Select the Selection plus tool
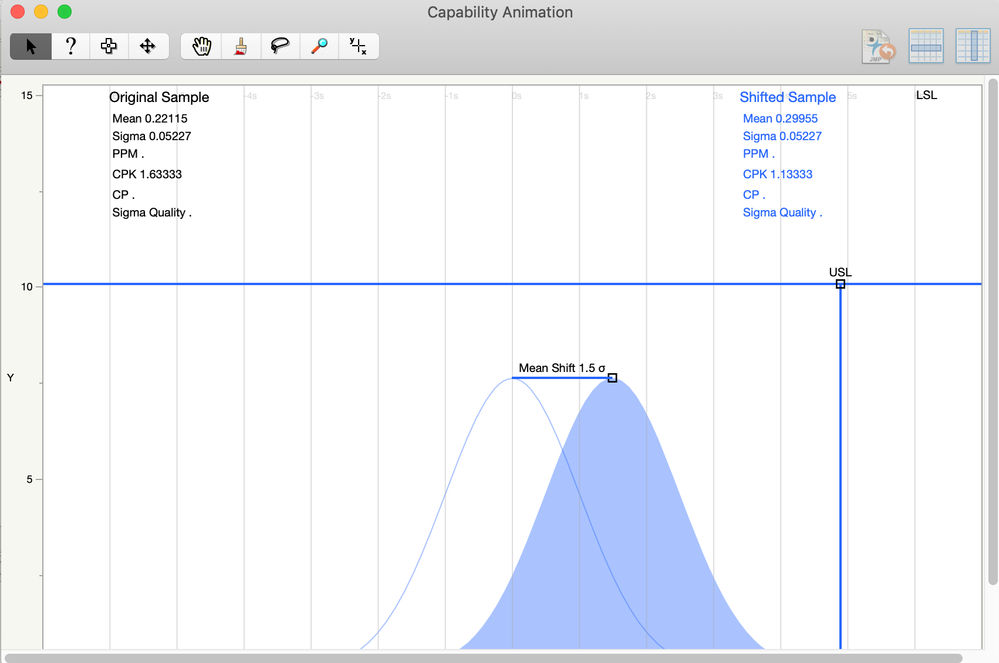 (x=109, y=46)
